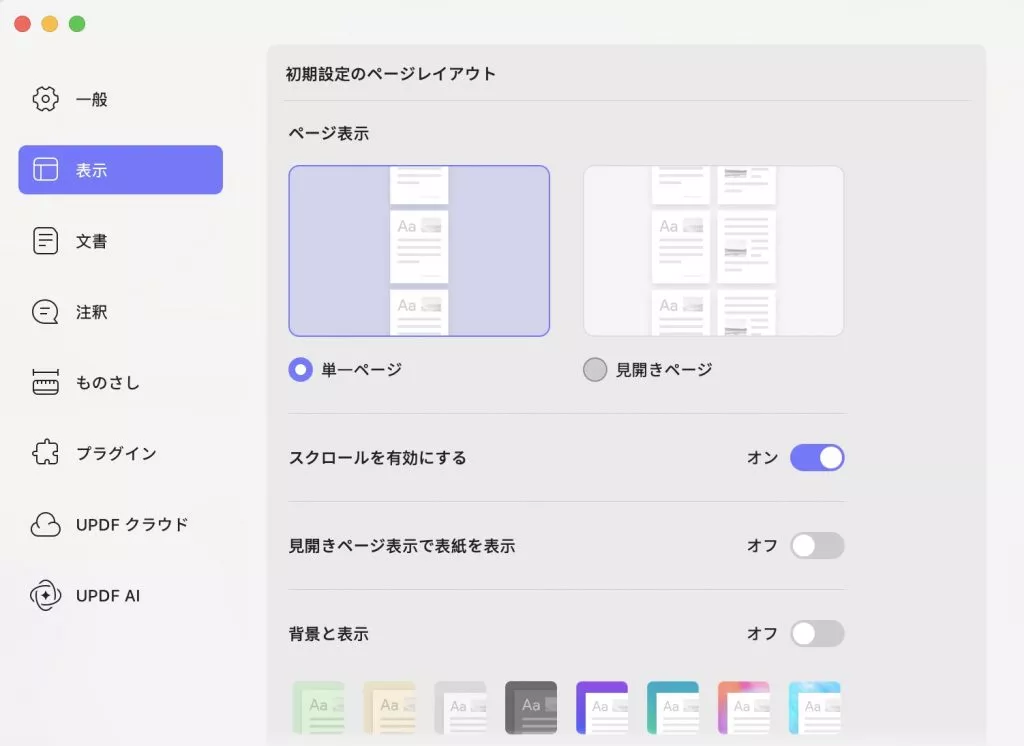The height and width of the screenshot is (746, 1024).
Task: Close the preferences window with red button
Action: coord(23,24)
